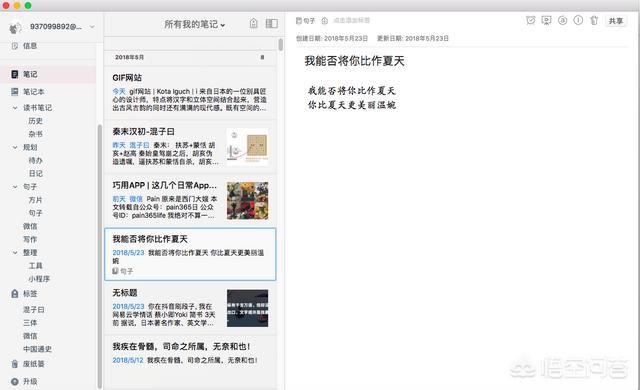Click 句子 notebook label in selected note card
Viewport: 640px width, 390px height.
pyautogui.click(x=122, y=271)
